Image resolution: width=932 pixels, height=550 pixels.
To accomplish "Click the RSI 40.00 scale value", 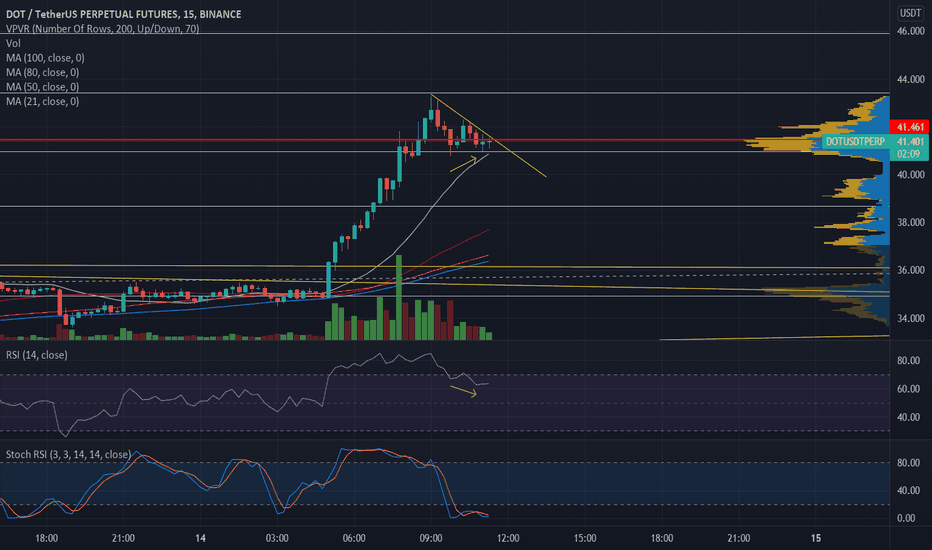I will 909,417.
